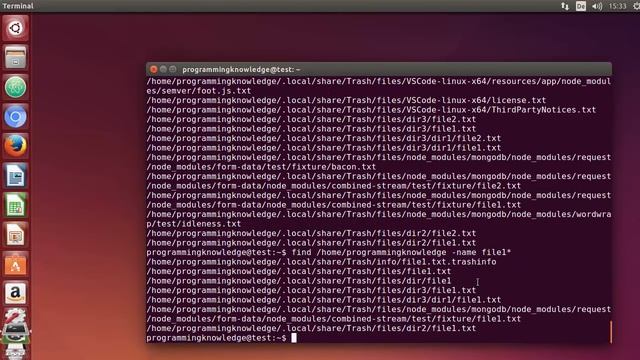
Task: Open the Ubuntu Dash search launcher
Action: coord(16,28)
